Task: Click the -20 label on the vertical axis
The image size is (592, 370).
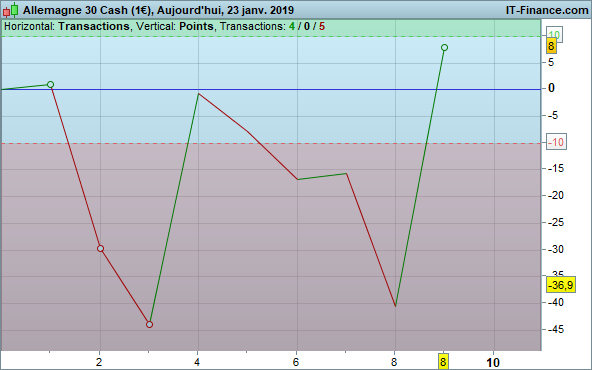Action: 555,195
